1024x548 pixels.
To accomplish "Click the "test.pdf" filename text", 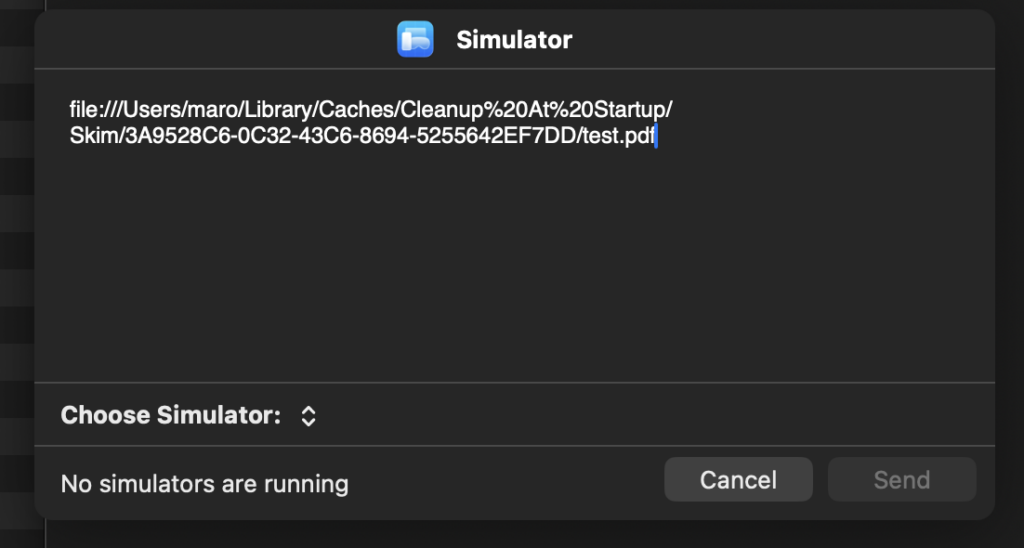I will 616,137.
